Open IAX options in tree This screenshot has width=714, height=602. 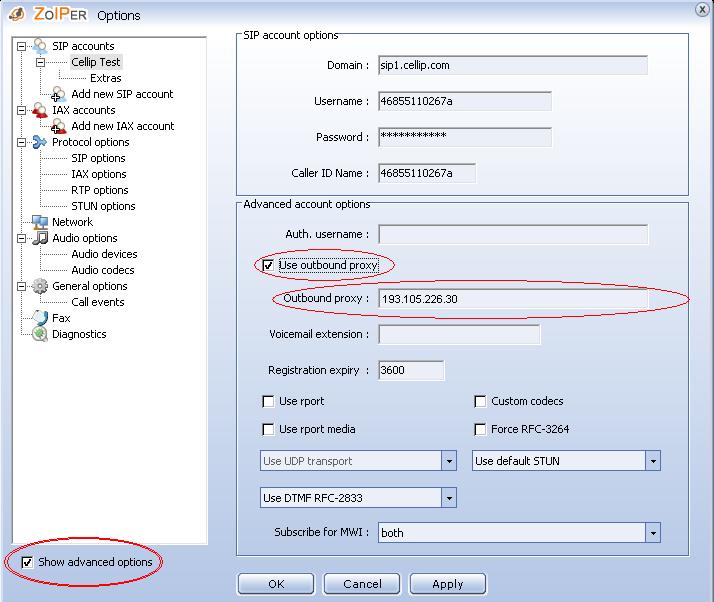coord(98,174)
